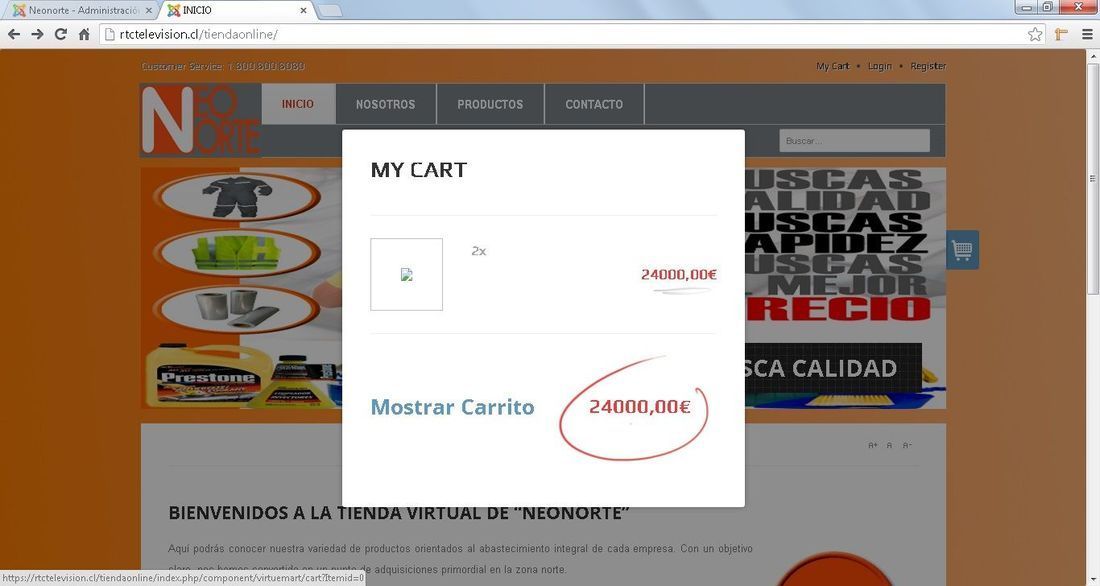Screen dimensions: 1100x586
Task: Go forward with browser forward arrow
Action: pos(37,34)
